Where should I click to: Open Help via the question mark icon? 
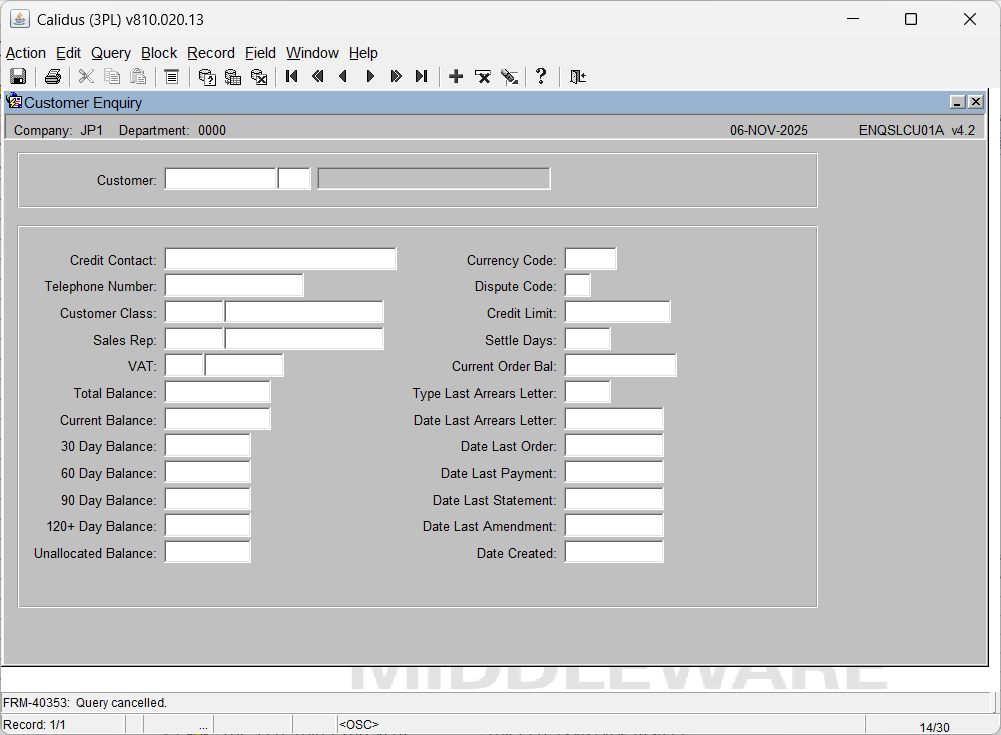(x=541, y=77)
